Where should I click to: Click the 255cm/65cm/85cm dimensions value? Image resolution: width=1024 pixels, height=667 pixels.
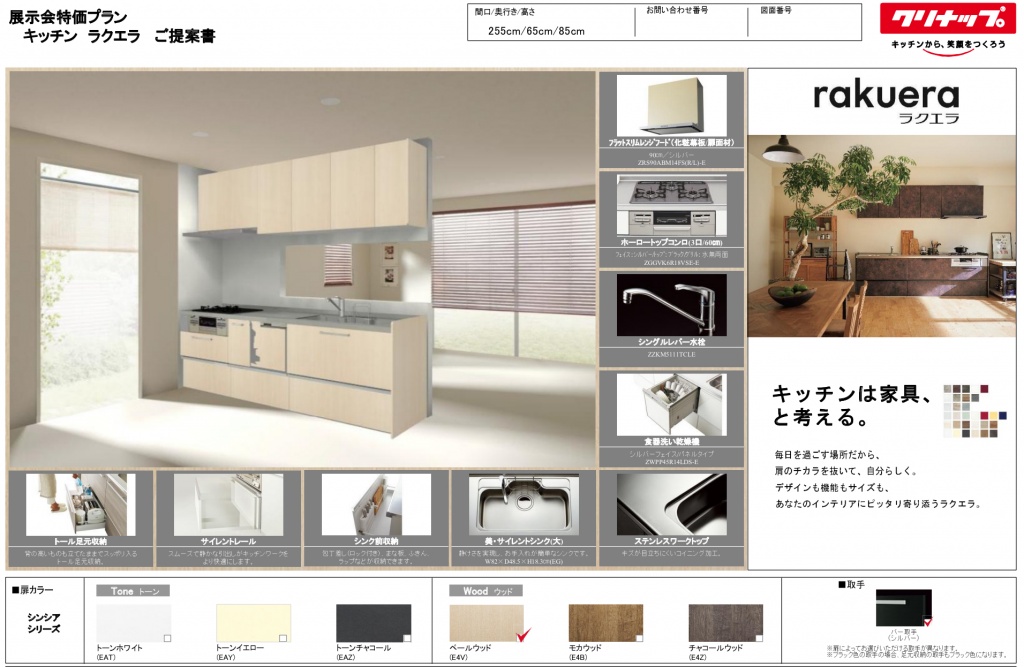[x=536, y=31]
